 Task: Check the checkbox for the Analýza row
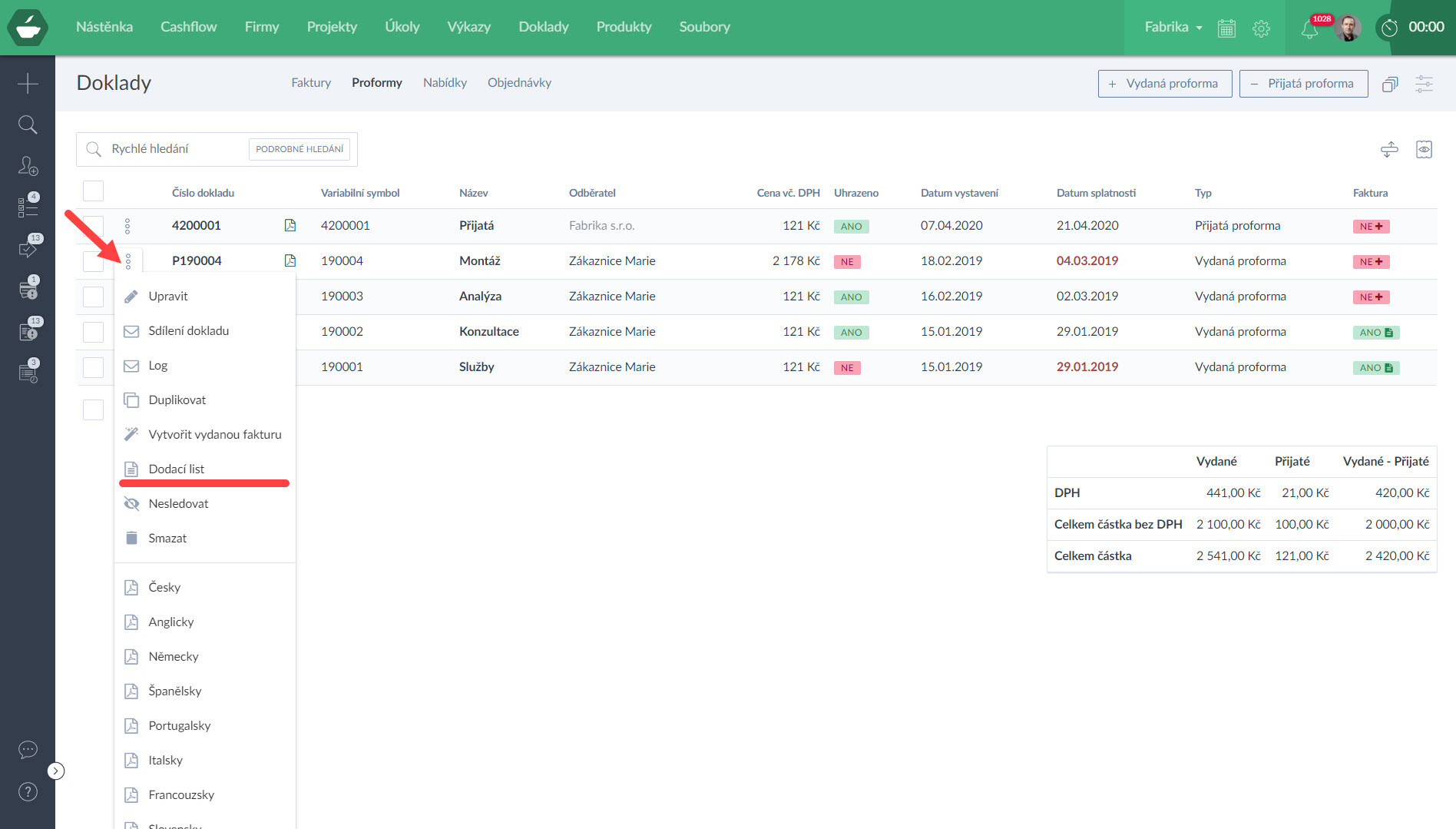point(93,297)
